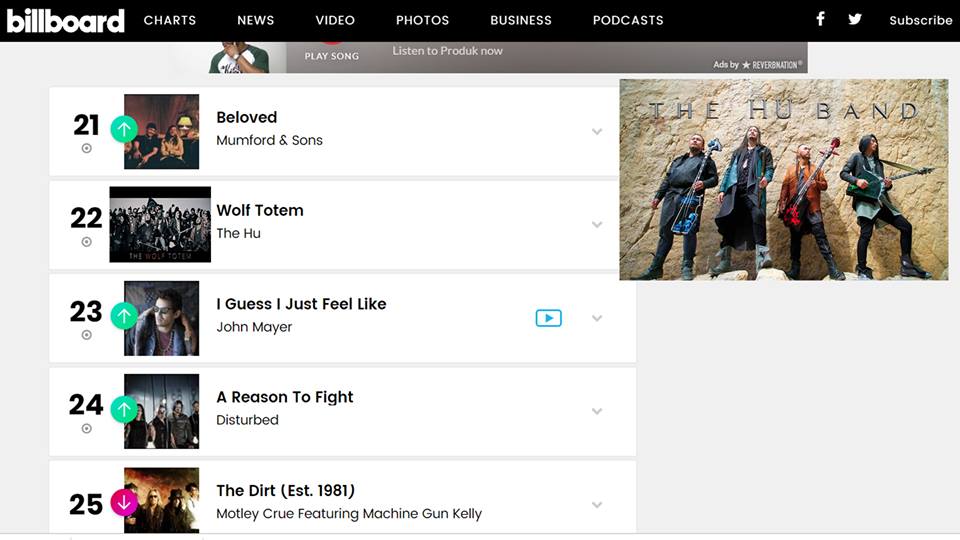The width and height of the screenshot is (960, 540).
Task: Click the small circle icon under rank 23
Action: click(86, 335)
